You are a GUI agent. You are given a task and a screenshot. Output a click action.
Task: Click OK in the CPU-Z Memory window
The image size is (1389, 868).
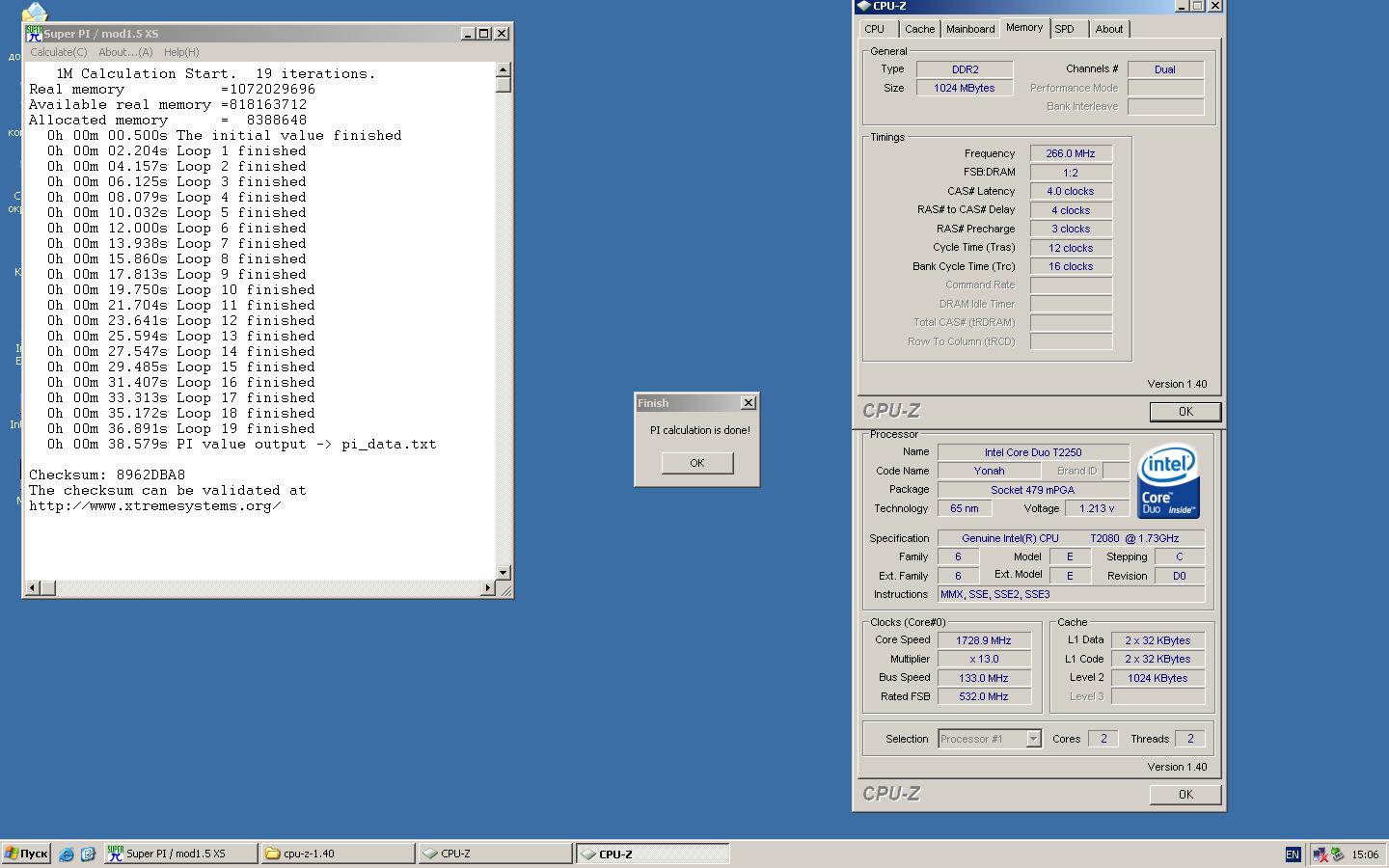click(x=1185, y=412)
